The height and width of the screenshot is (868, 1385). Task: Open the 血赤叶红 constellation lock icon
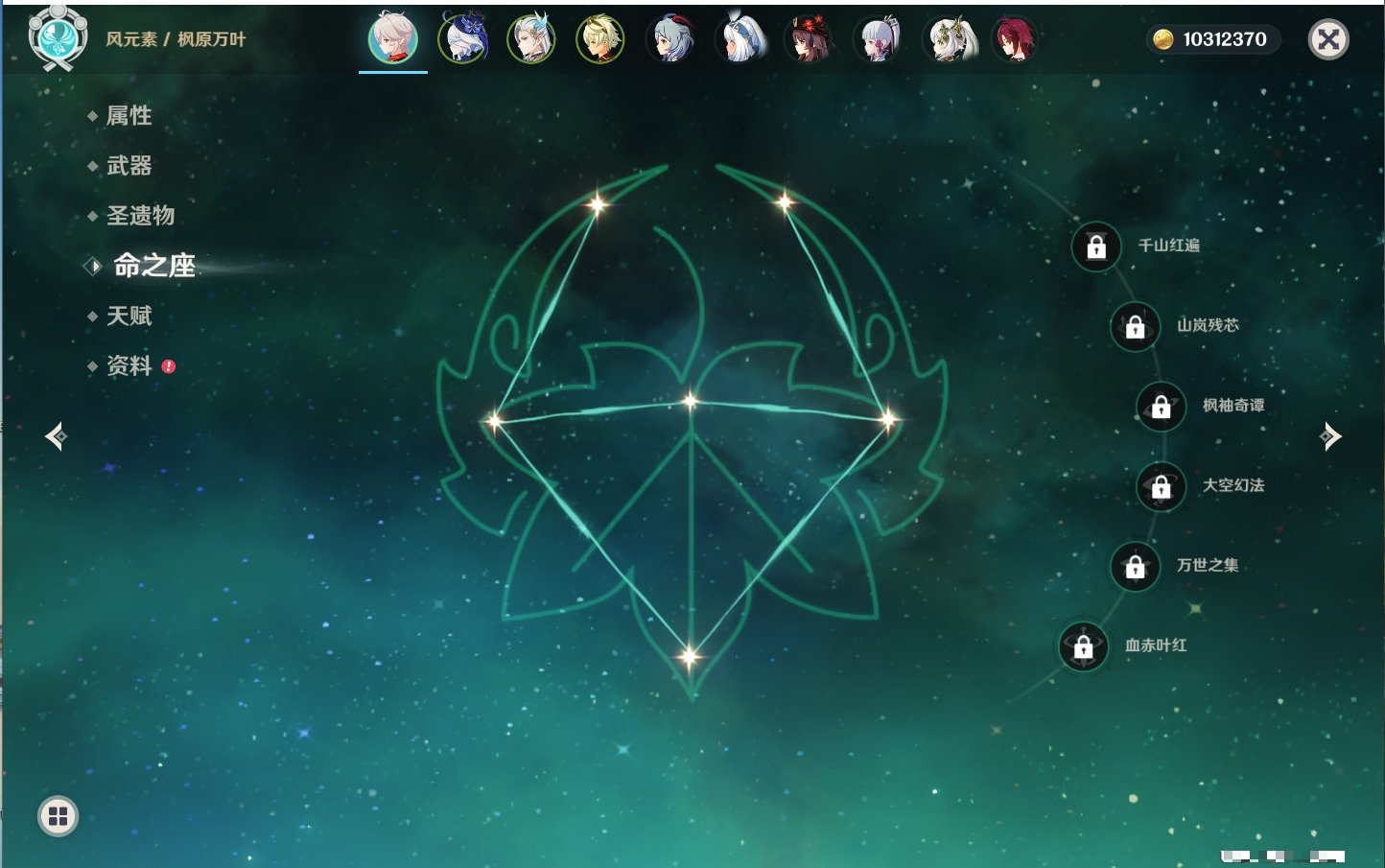(x=1084, y=646)
